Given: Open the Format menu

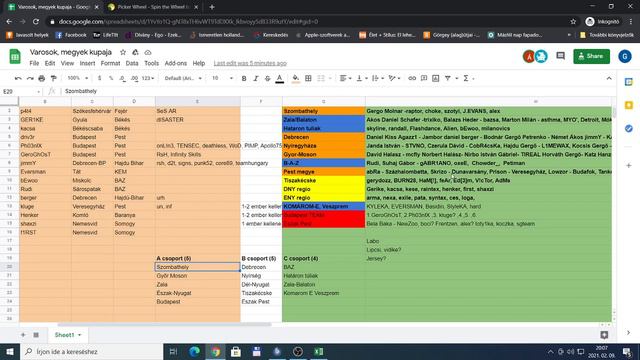Looking at the screenshot, I should pos(110,63).
